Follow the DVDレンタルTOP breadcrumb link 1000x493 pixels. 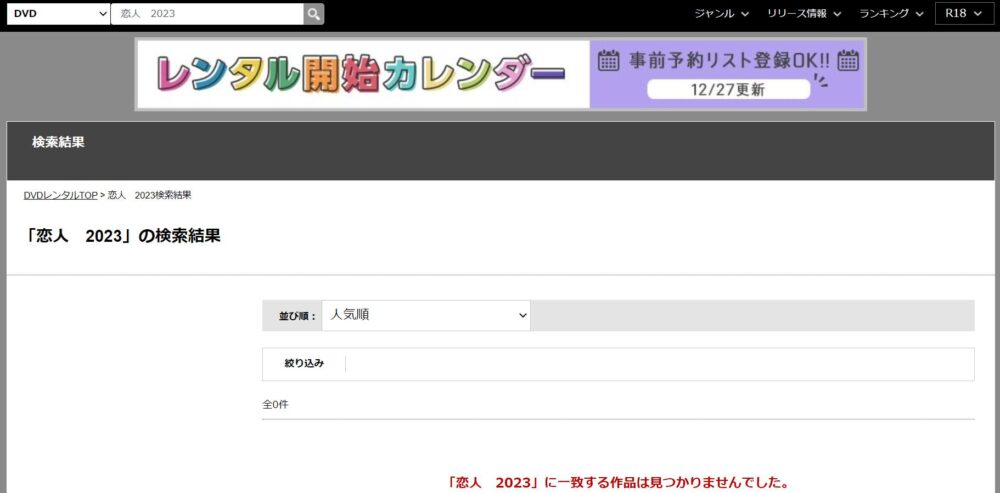(x=61, y=196)
